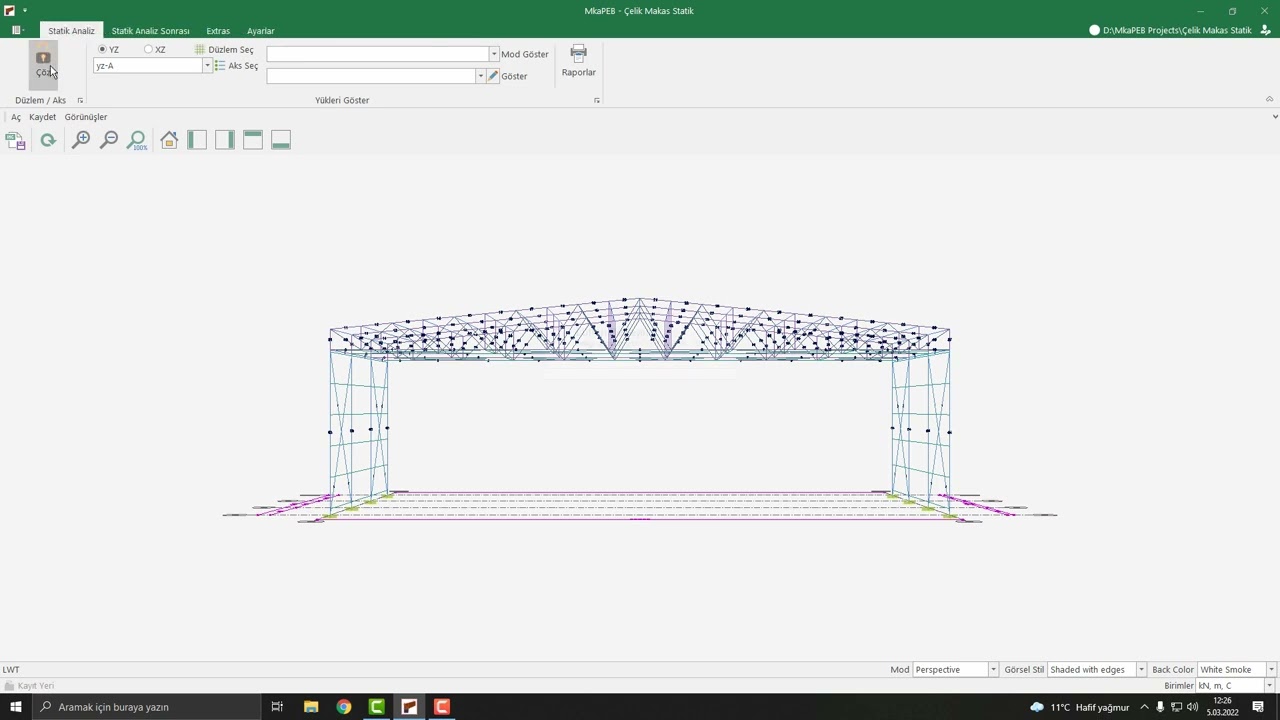Open the Back Color White Smoke dropdown
The height and width of the screenshot is (720, 1280).
[x=1271, y=670]
